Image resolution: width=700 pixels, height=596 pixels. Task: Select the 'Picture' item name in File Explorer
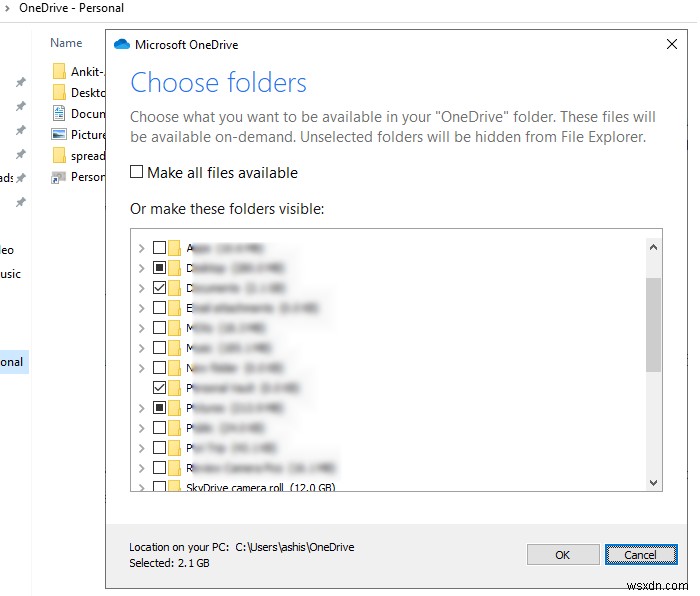88,134
